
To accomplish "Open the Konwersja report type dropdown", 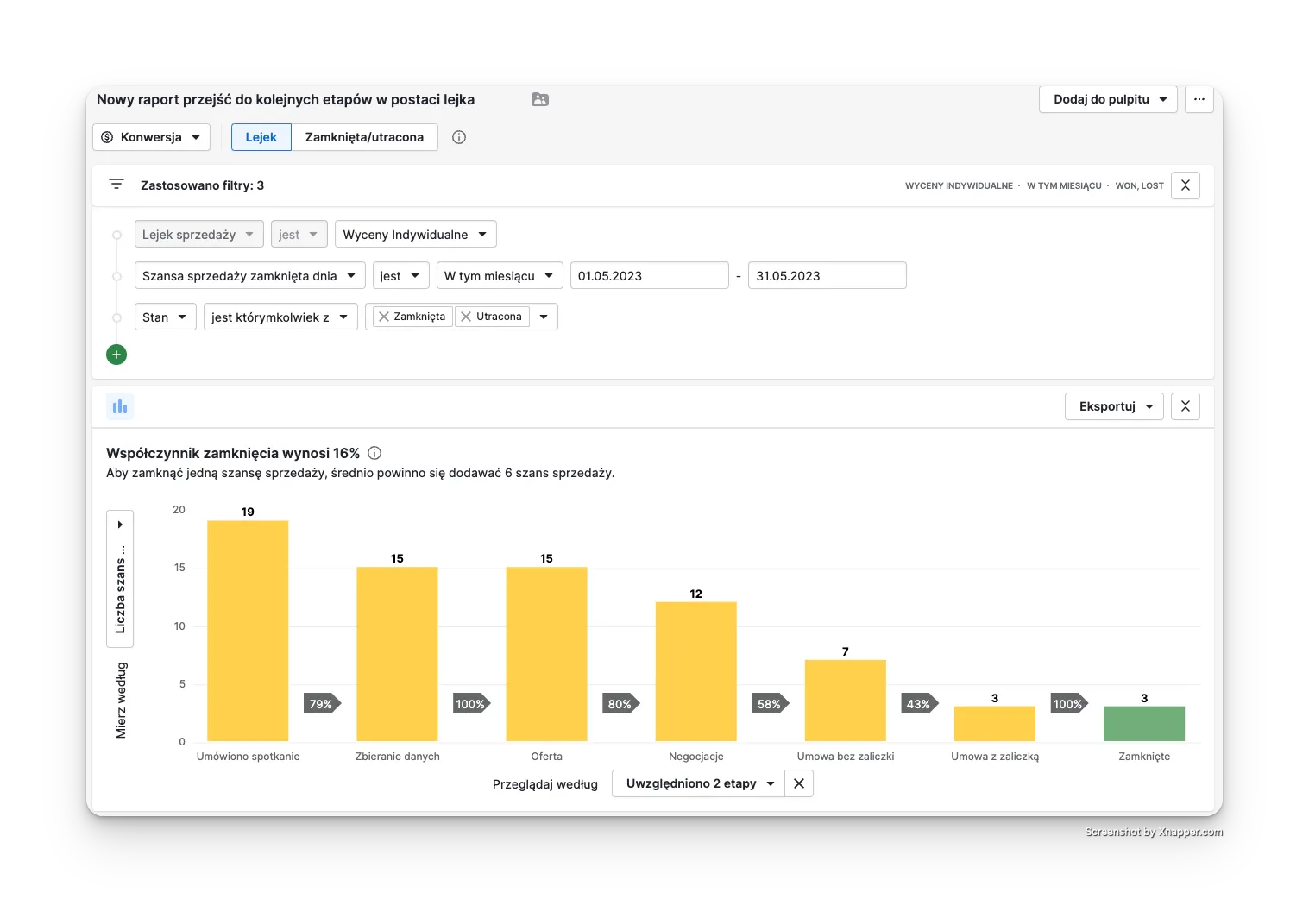I will point(151,137).
